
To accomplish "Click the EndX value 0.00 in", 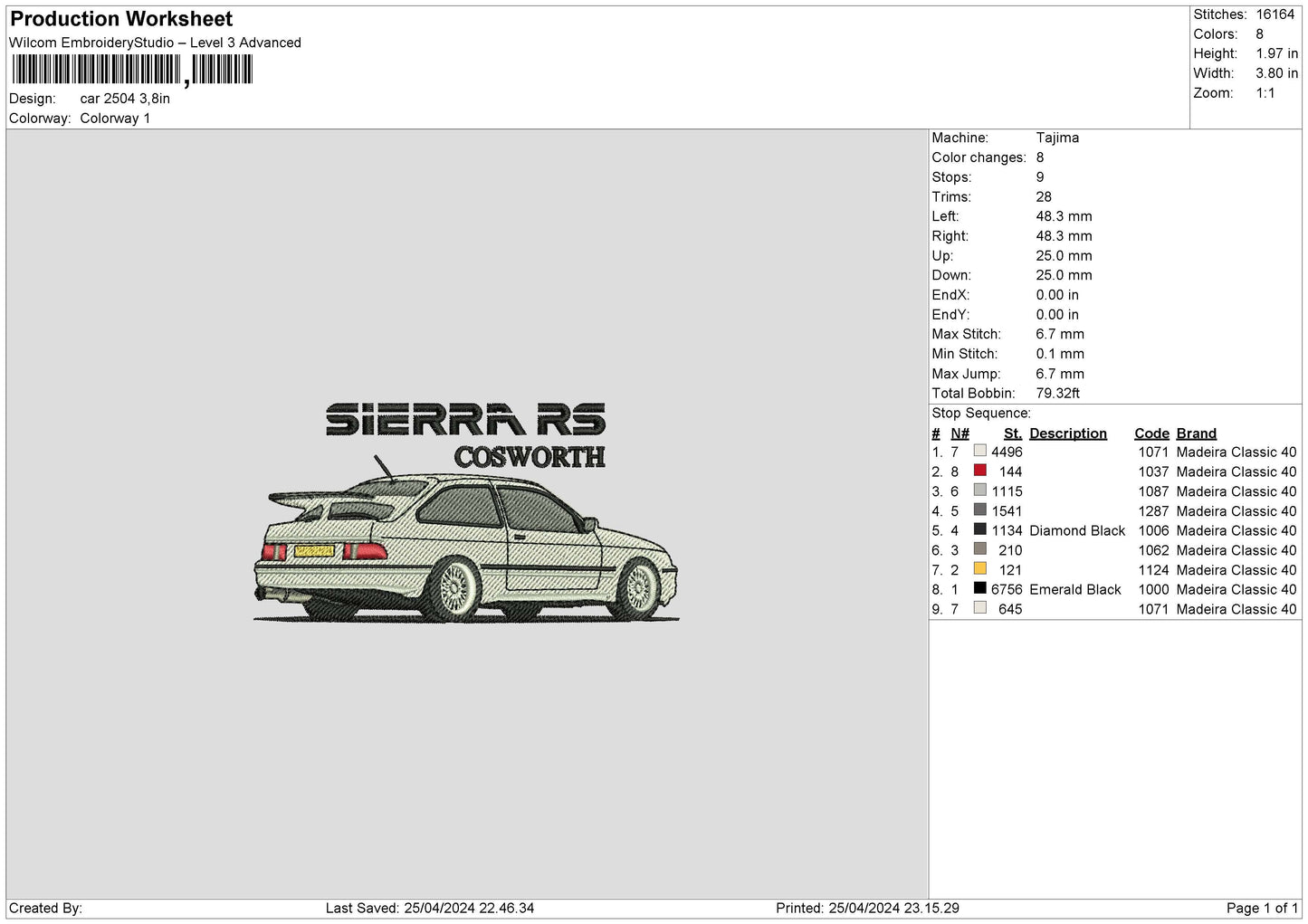I will [1057, 295].
